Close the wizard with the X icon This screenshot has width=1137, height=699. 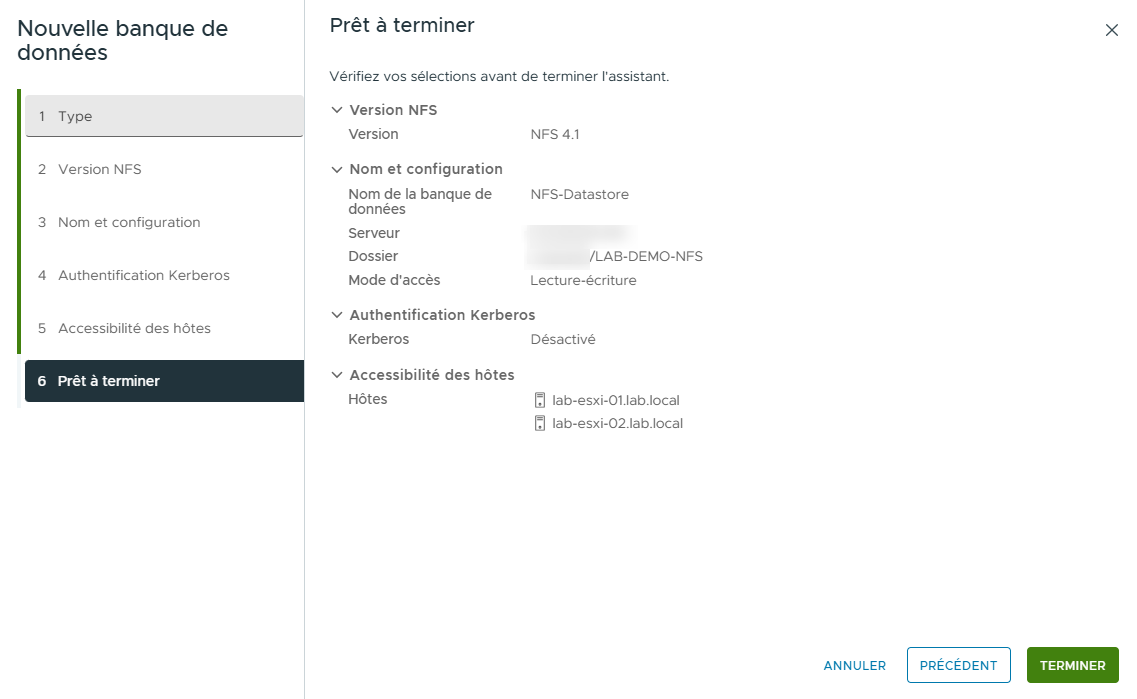coord(1111,30)
